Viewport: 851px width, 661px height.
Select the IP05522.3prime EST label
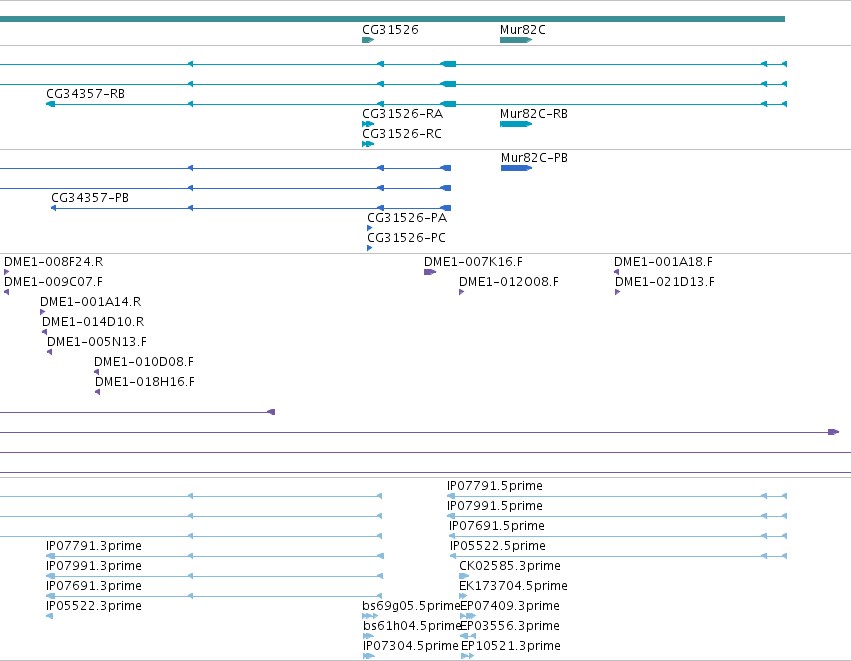click(94, 606)
